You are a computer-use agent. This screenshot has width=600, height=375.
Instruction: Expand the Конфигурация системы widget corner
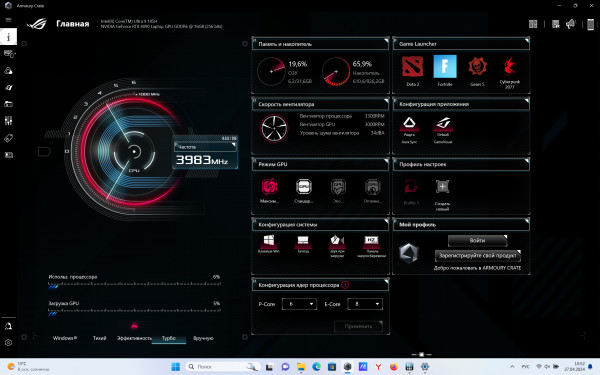386,220
